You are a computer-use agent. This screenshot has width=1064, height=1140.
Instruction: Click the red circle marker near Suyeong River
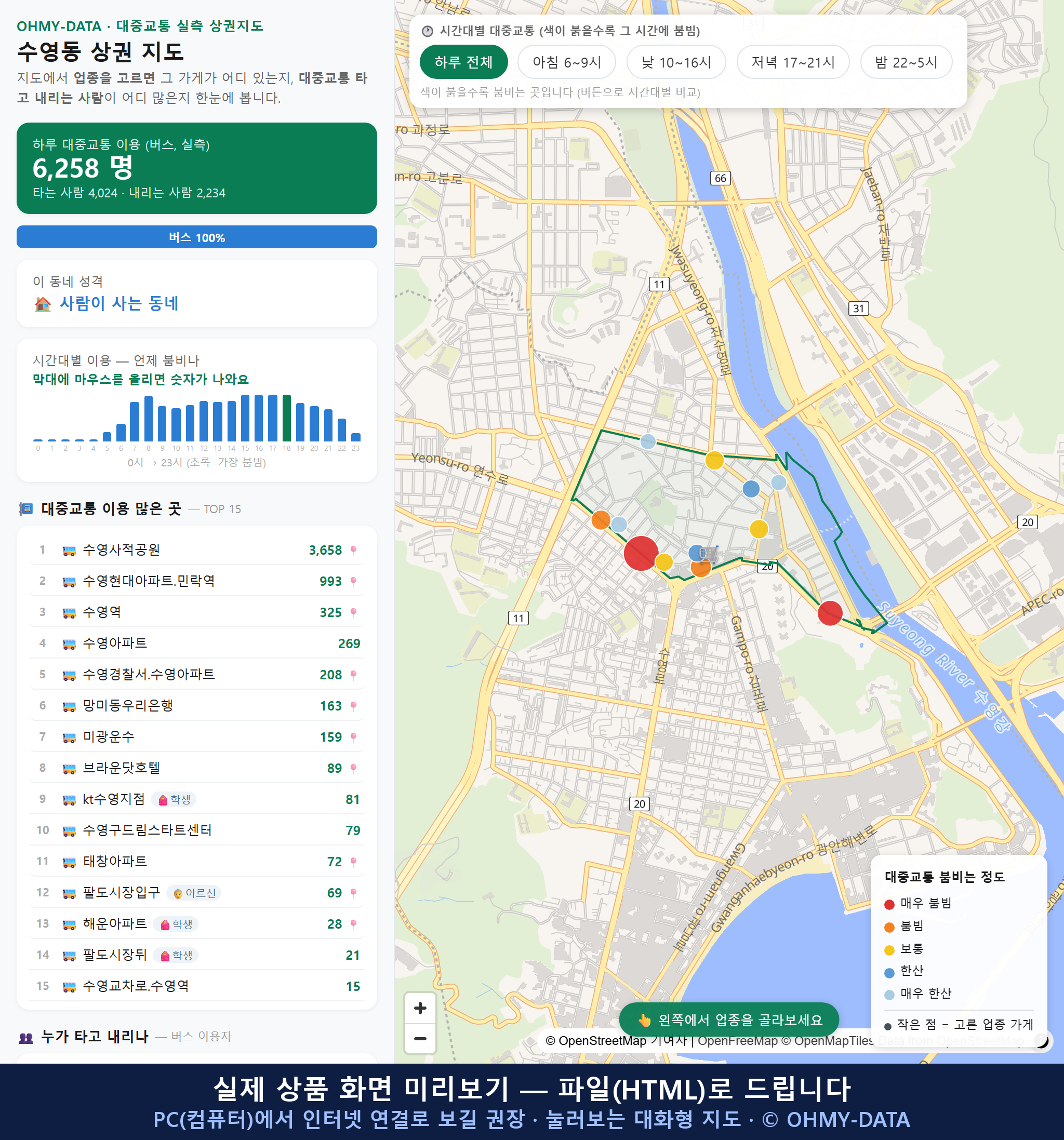[x=829, y=613]
